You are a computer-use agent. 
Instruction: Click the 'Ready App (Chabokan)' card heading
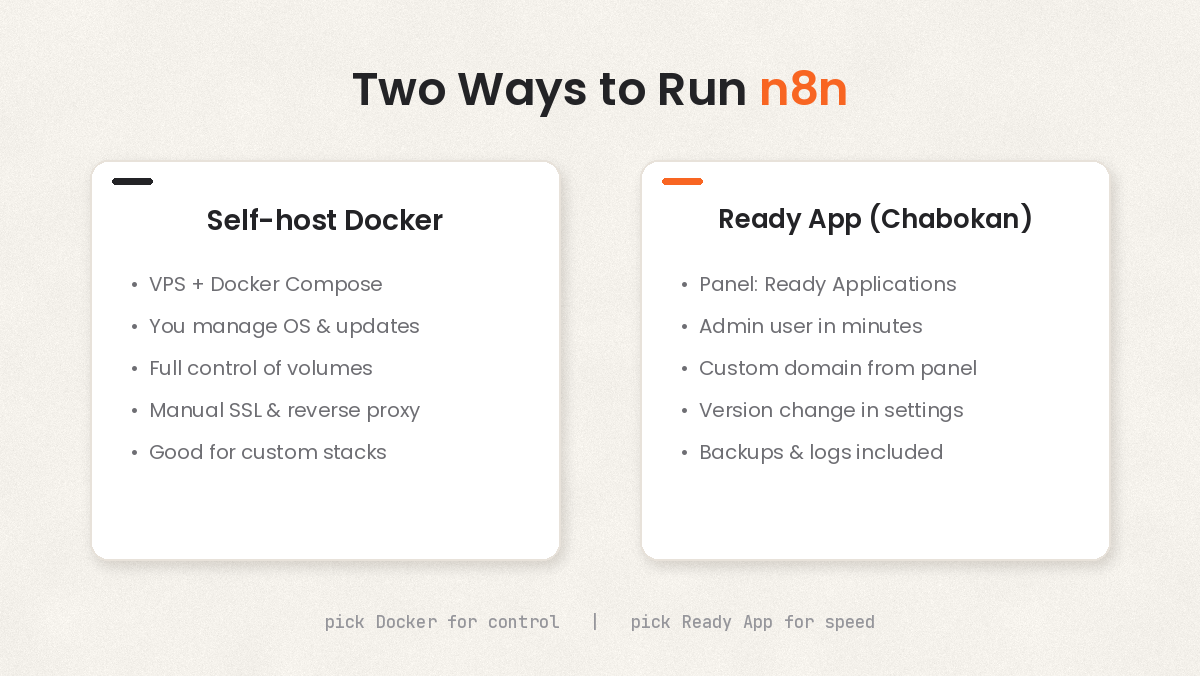[x=875, y=219]
